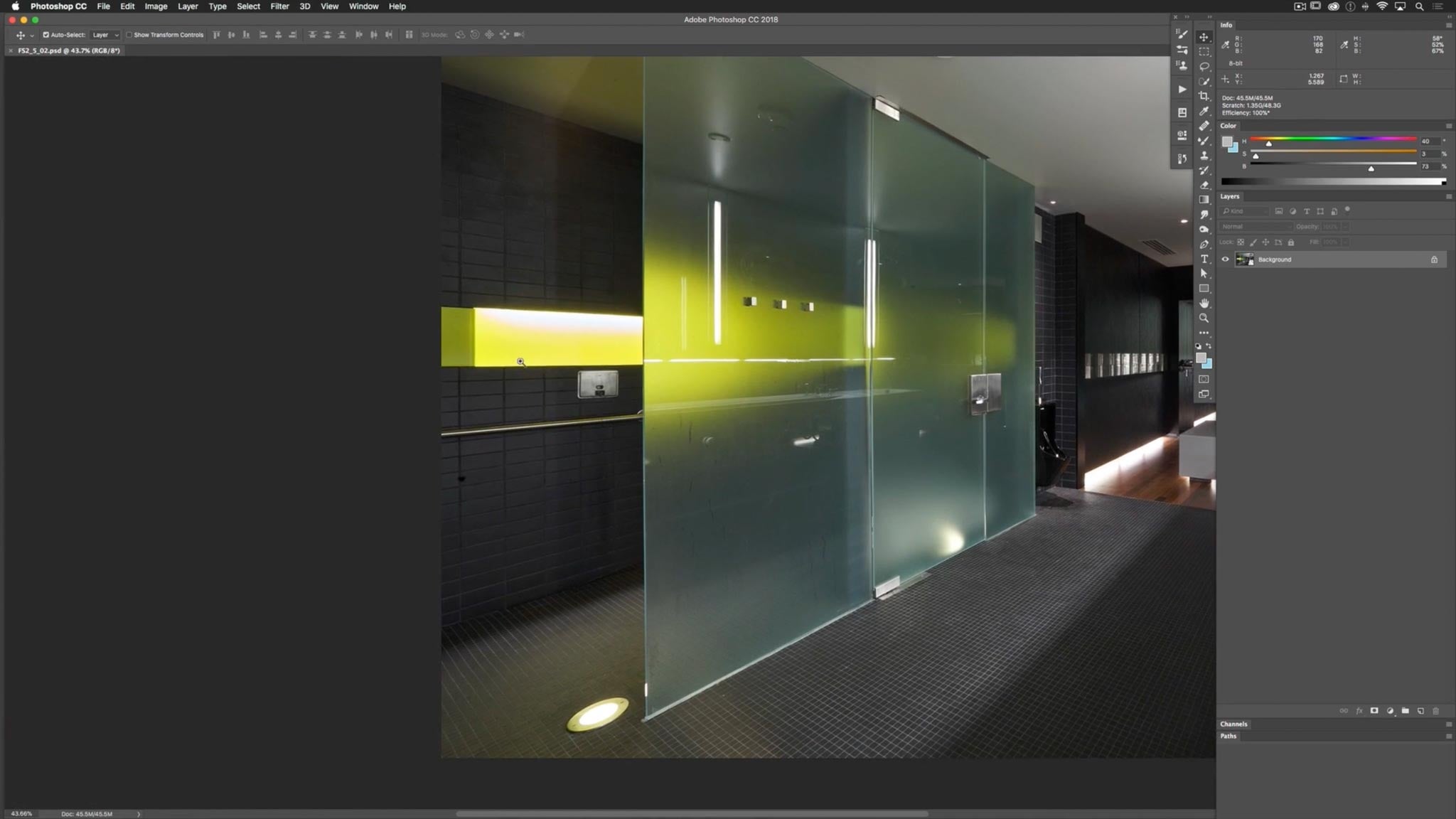Viewport: 1456px width, 819px height.
Task: Select the Rectangle shape tool
Action: pyautogui.click(x=1204, y=289)
